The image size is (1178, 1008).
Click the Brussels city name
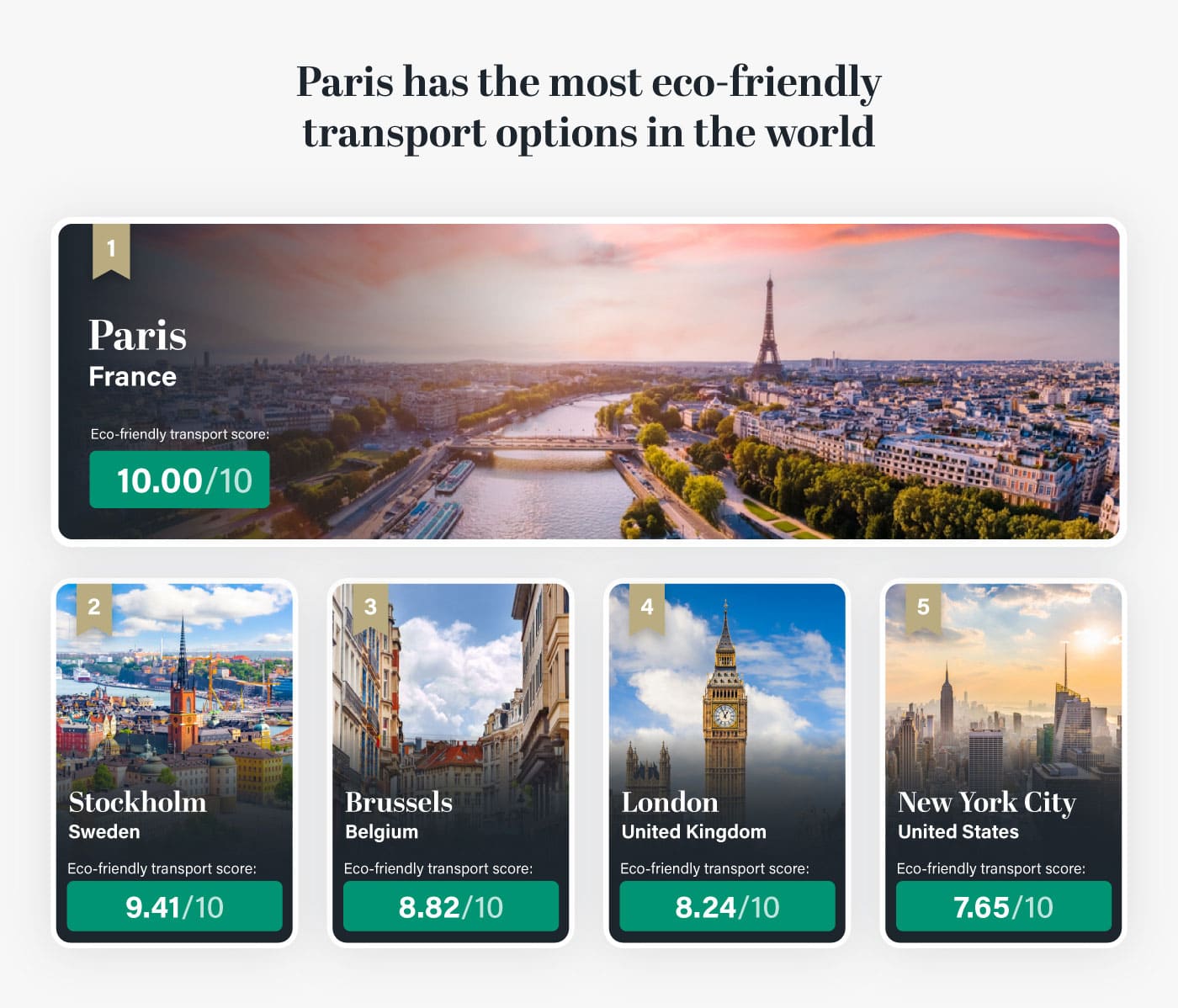tap(399, 802)
